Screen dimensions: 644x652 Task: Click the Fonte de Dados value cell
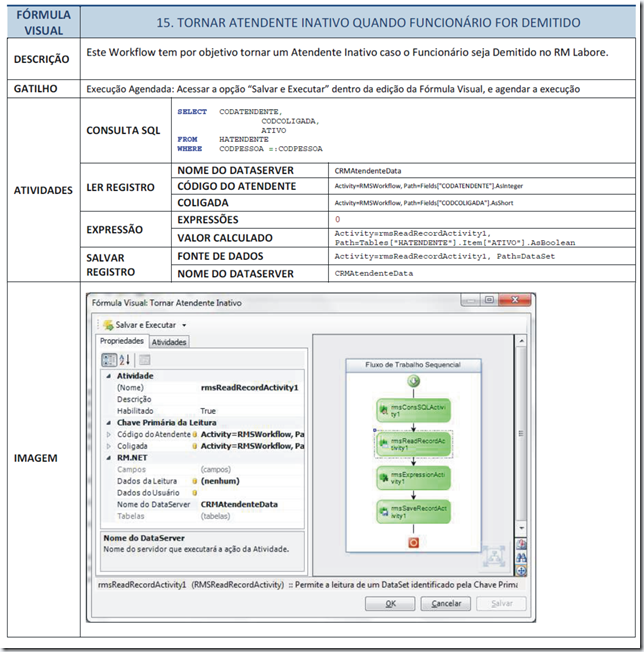click(482, 256)
